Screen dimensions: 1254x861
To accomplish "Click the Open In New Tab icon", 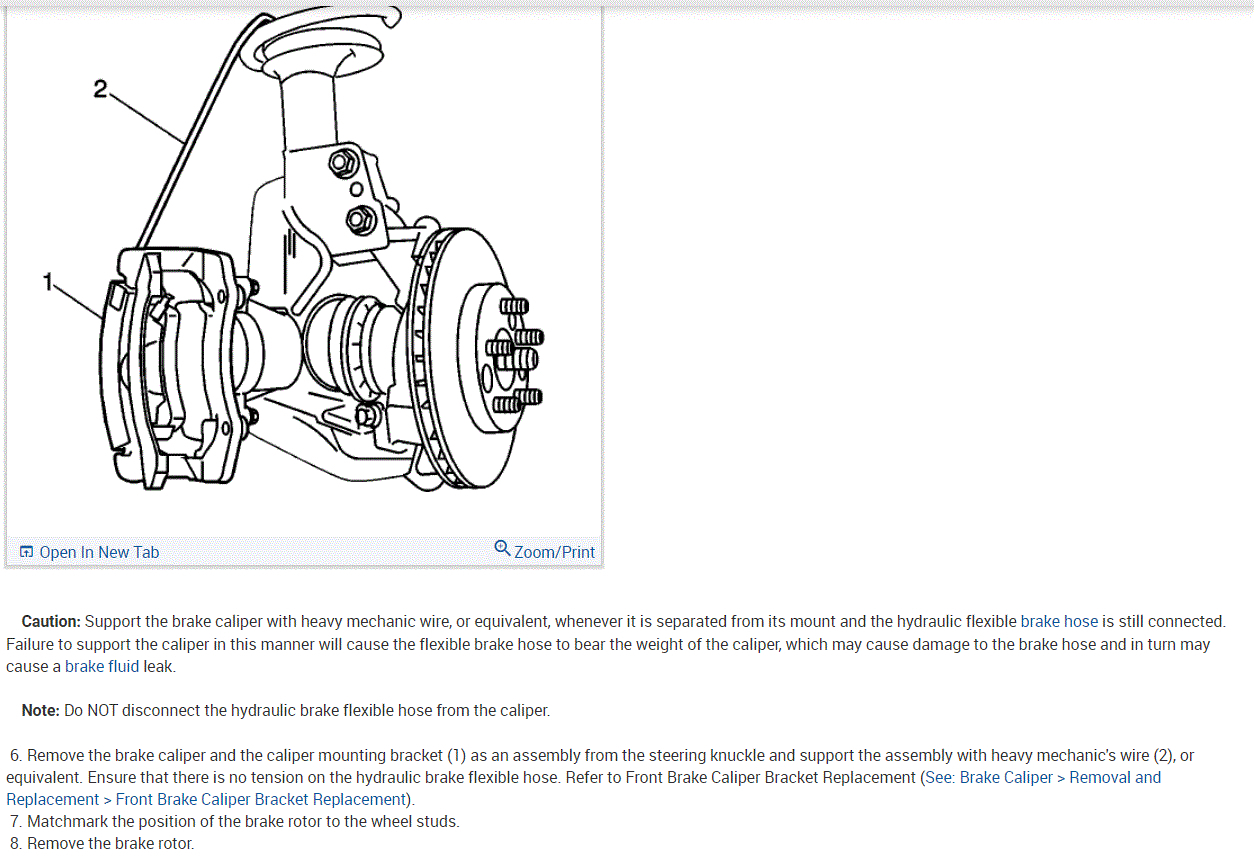I will [27, 552].
